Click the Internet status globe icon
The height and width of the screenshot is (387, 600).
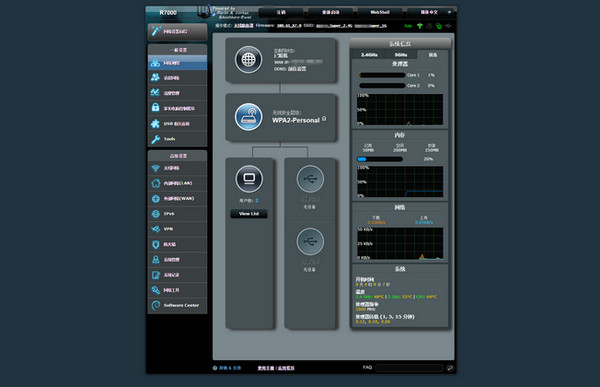coord(249,60)
